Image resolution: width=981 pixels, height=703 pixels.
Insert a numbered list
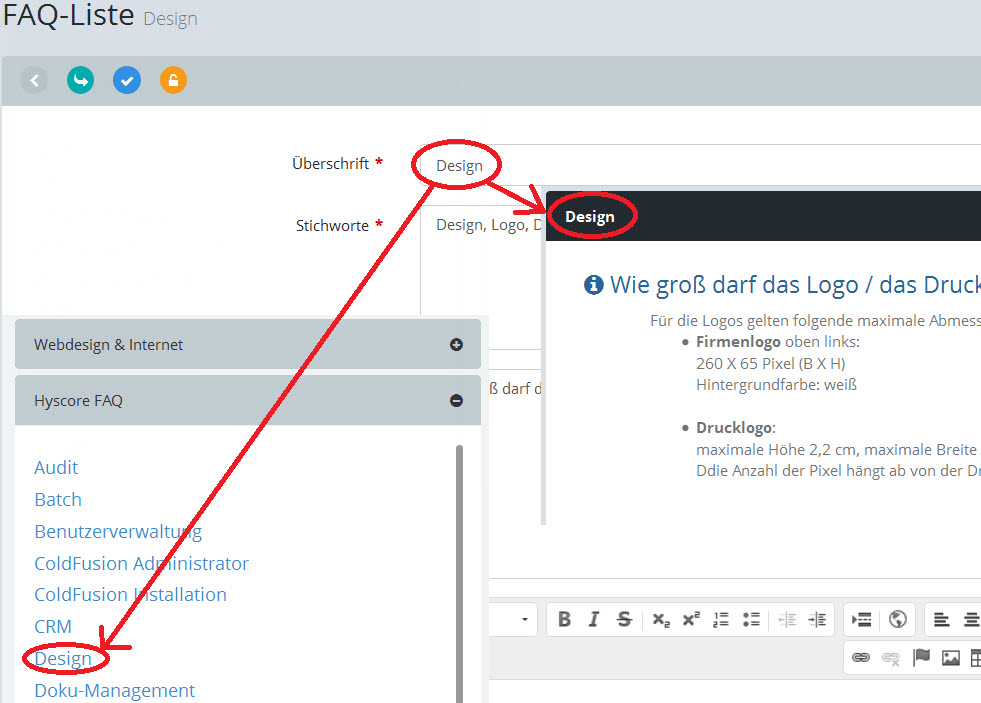pyautogui.click(x=721, y=620)
